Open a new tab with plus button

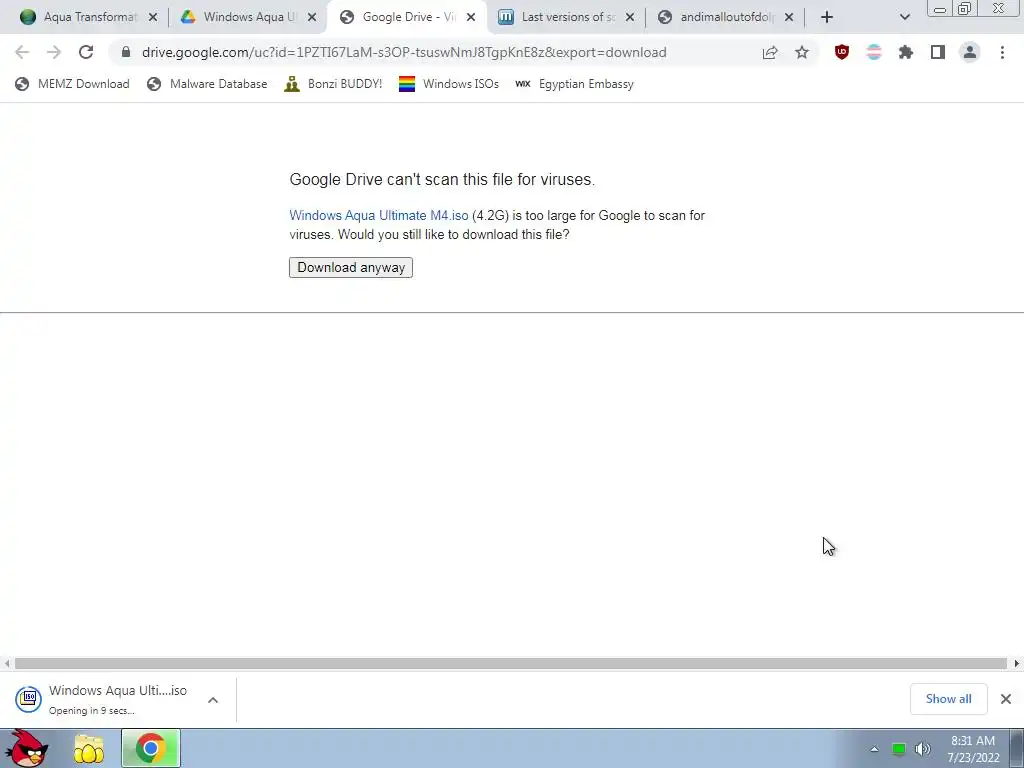(x=827, y=17)
